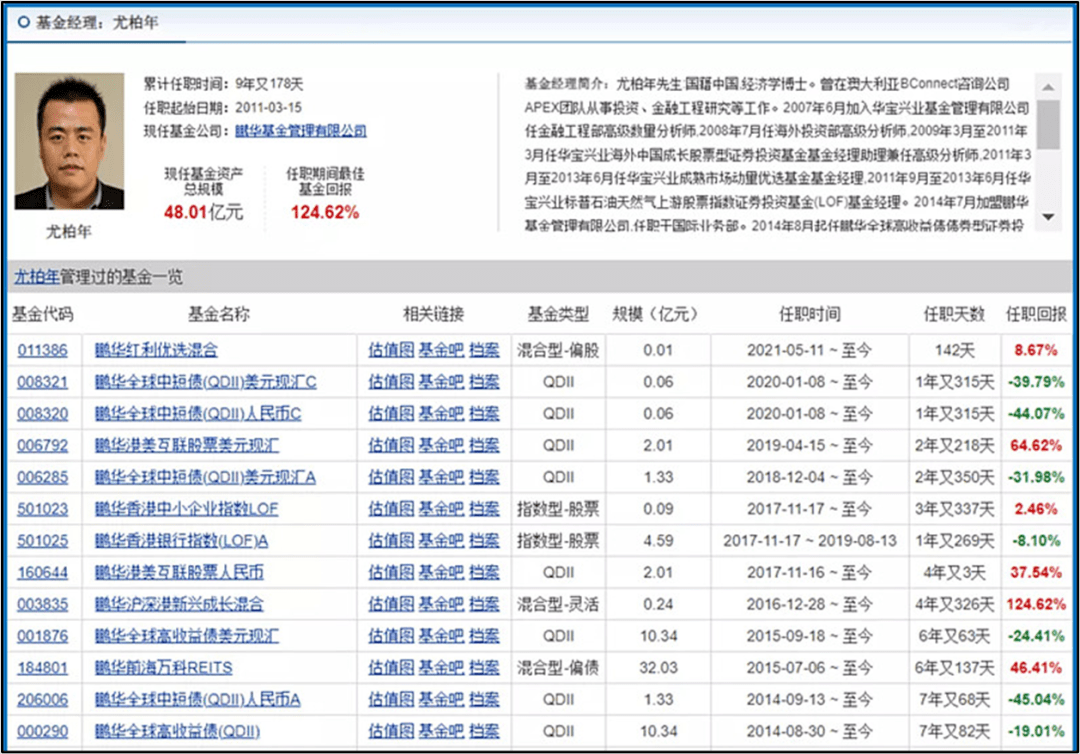
Task: Open the 鹏华全球中短债(QDII)美元现汇A fund link
Action: pyautogui.click(x=205, y=477)
